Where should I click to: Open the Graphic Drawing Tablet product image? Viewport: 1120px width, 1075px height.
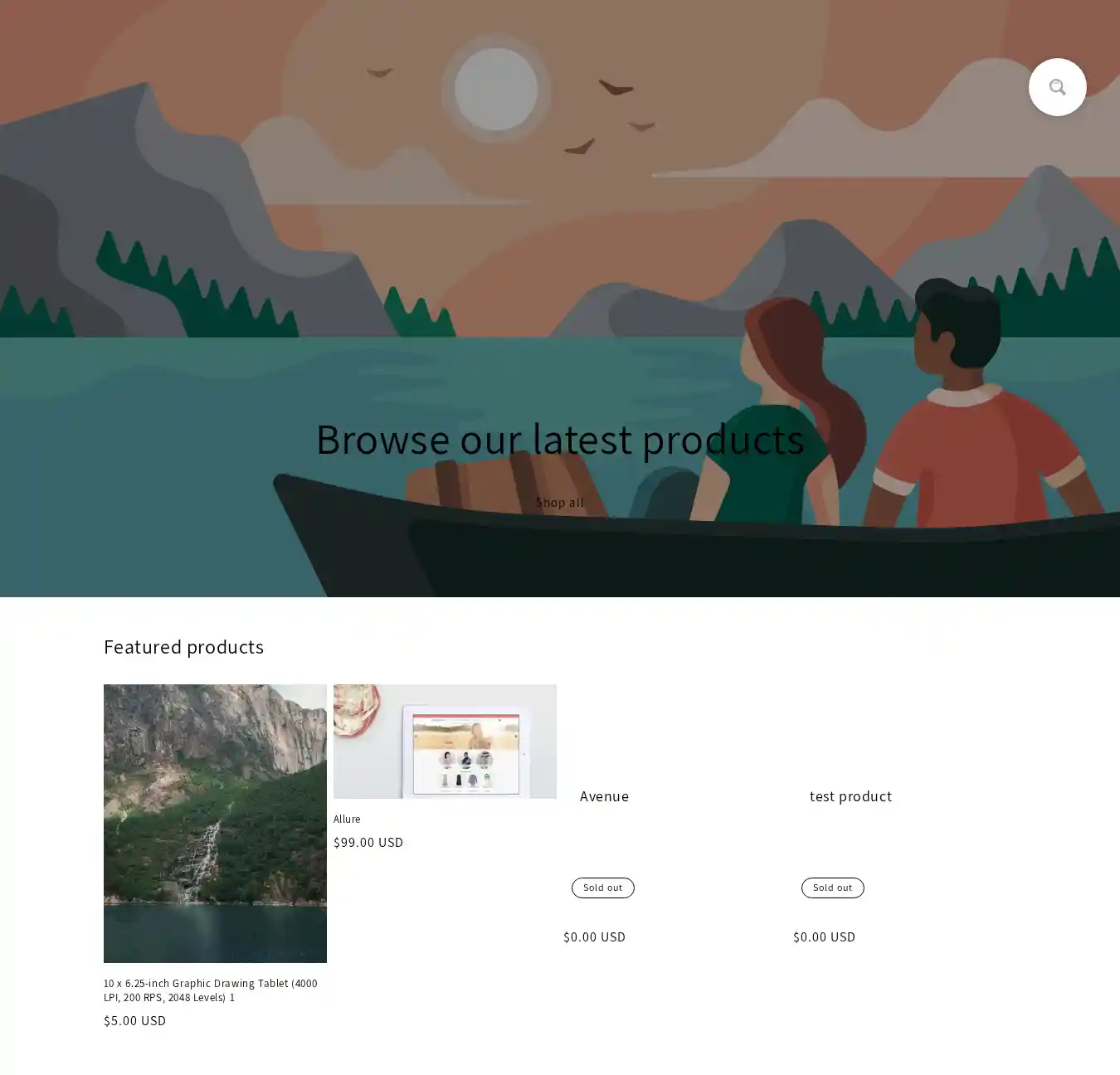point(215,823)
